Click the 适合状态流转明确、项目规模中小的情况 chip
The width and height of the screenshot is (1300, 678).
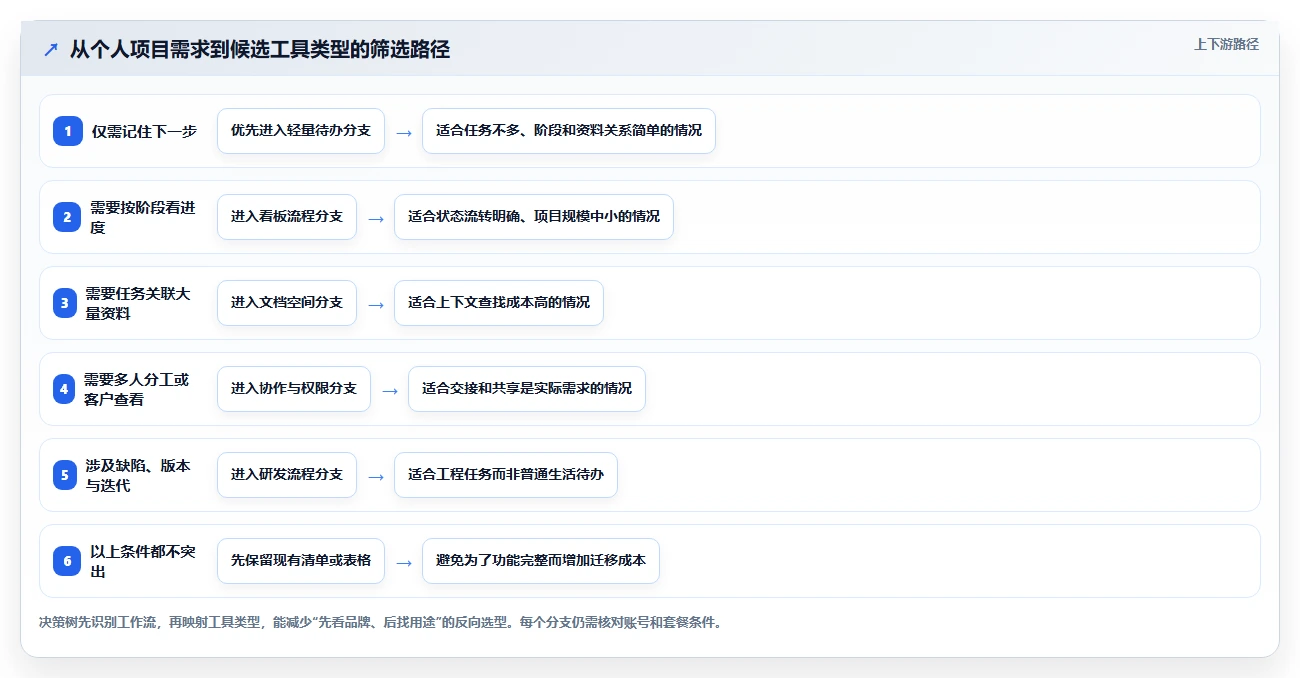click(534, 217)
